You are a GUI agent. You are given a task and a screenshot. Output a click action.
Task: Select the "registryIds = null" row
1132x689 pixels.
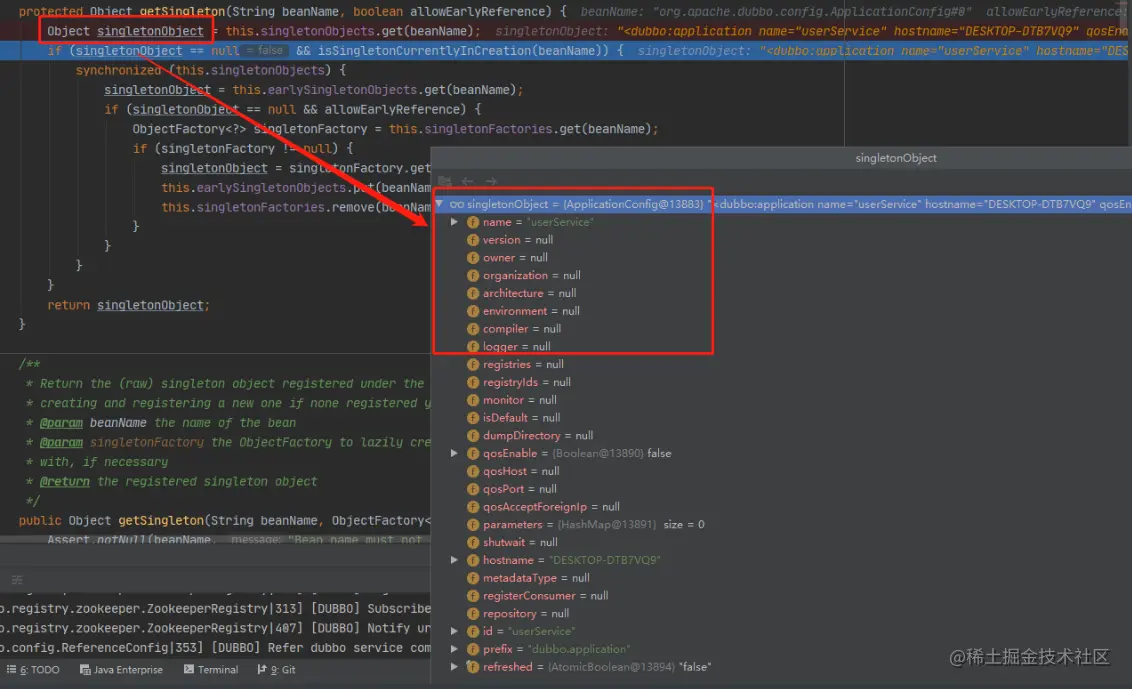526,382
